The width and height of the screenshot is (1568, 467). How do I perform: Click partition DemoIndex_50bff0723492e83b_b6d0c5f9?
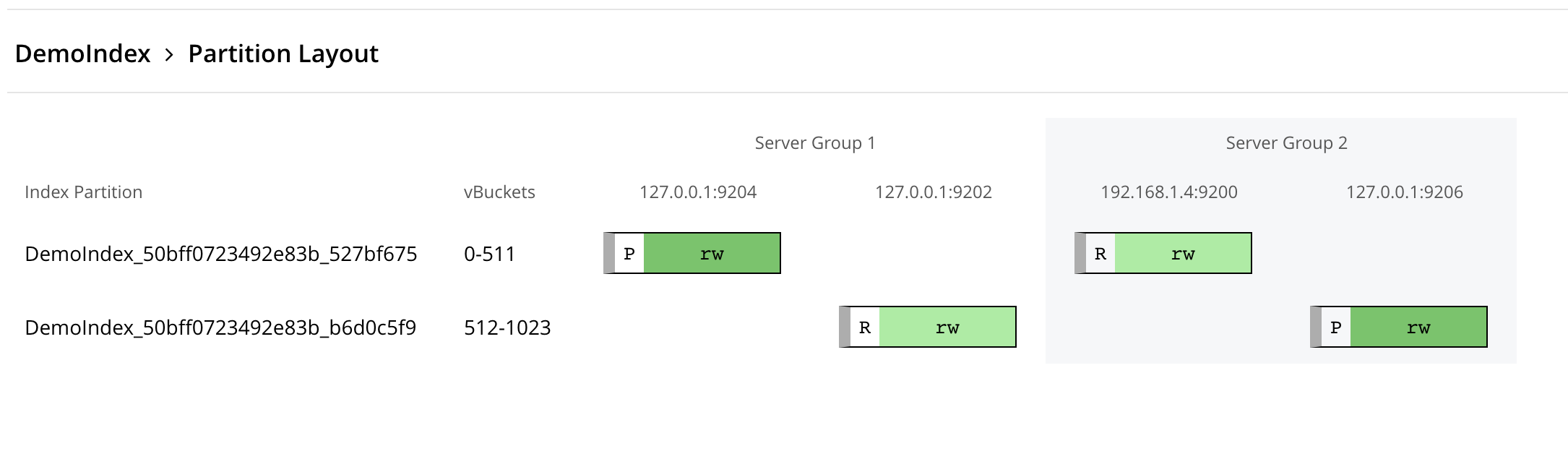click(220, 328)
